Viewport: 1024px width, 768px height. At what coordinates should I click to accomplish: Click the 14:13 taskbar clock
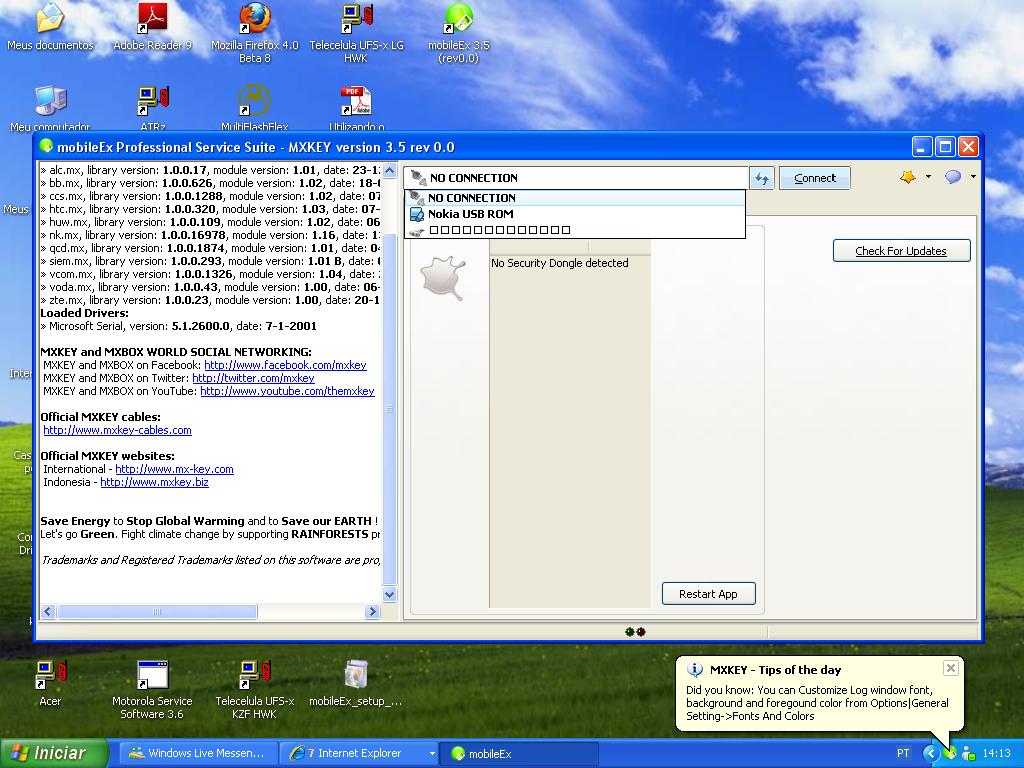pos(997,754)
